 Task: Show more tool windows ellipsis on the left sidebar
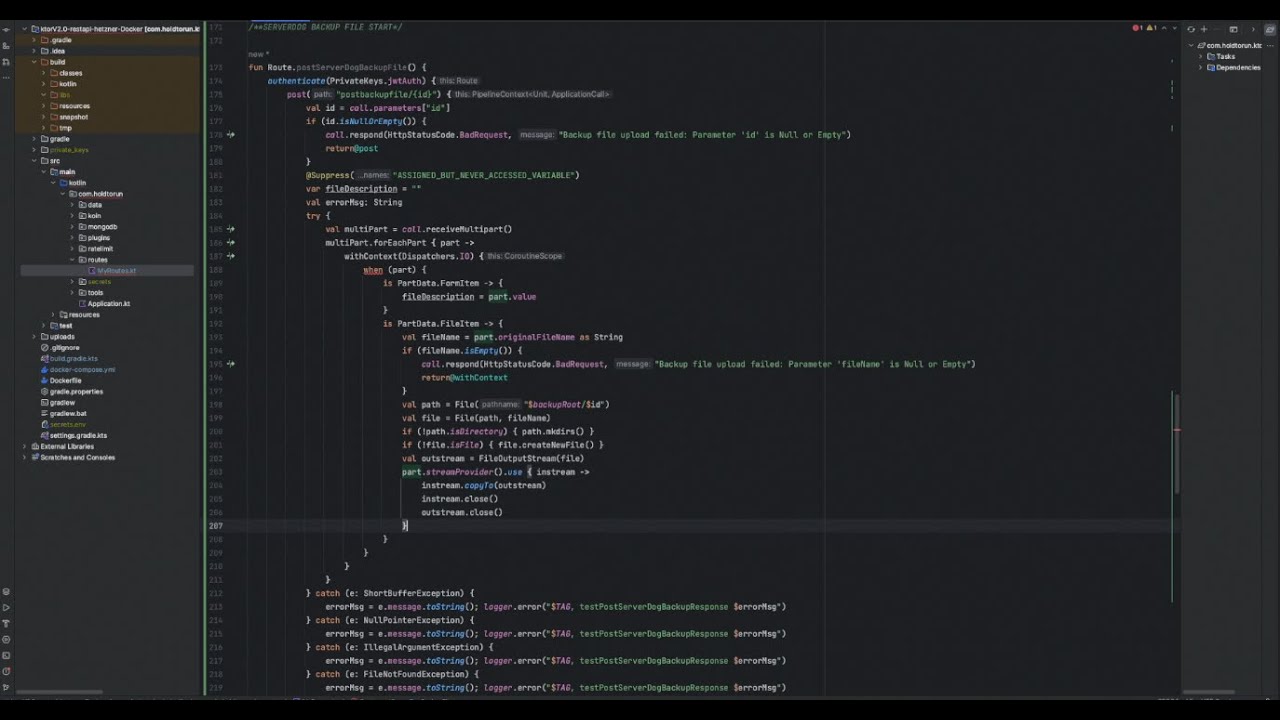[6, 77]
